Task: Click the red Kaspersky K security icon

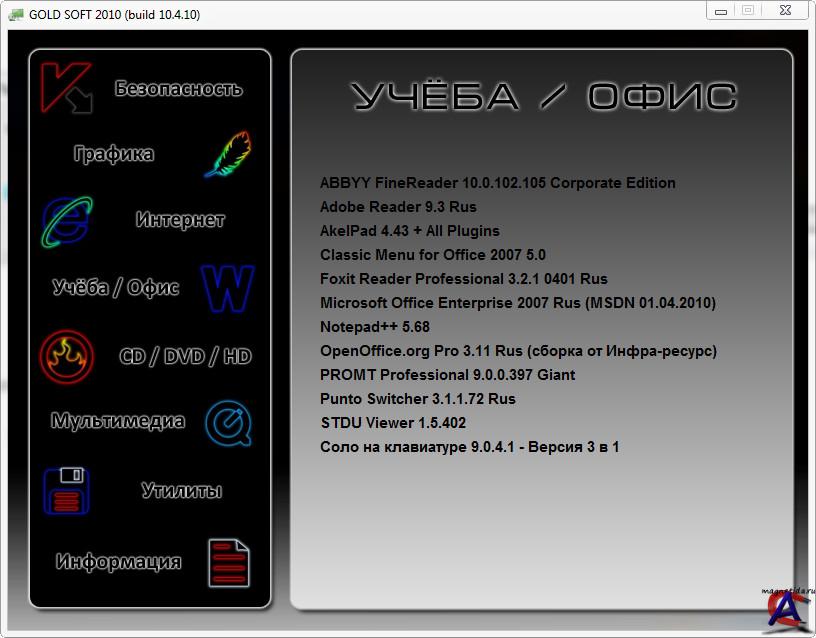Action: (67, 87)
